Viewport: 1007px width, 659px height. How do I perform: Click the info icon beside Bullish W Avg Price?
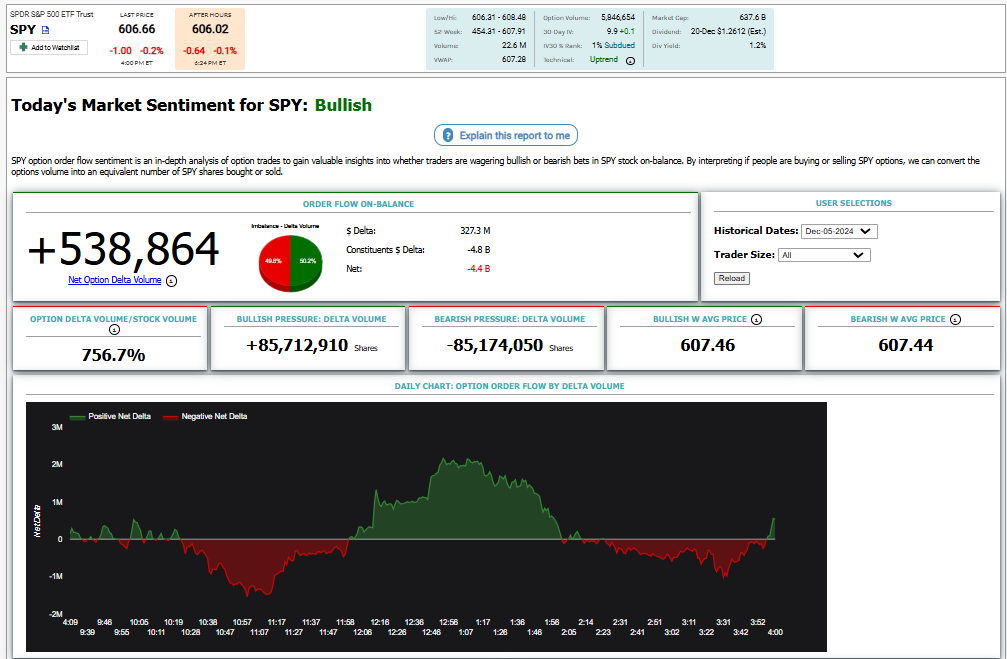(757, 319)
